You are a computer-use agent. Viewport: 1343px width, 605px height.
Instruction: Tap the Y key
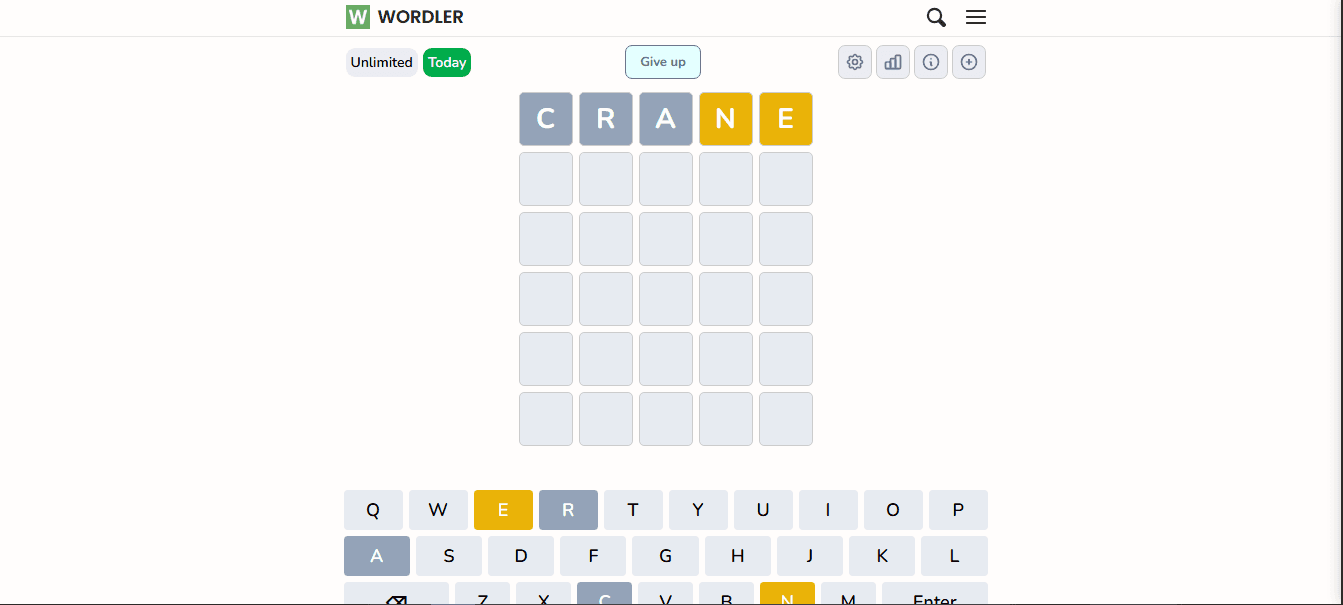pyautogui.click(x=698, y=510)
